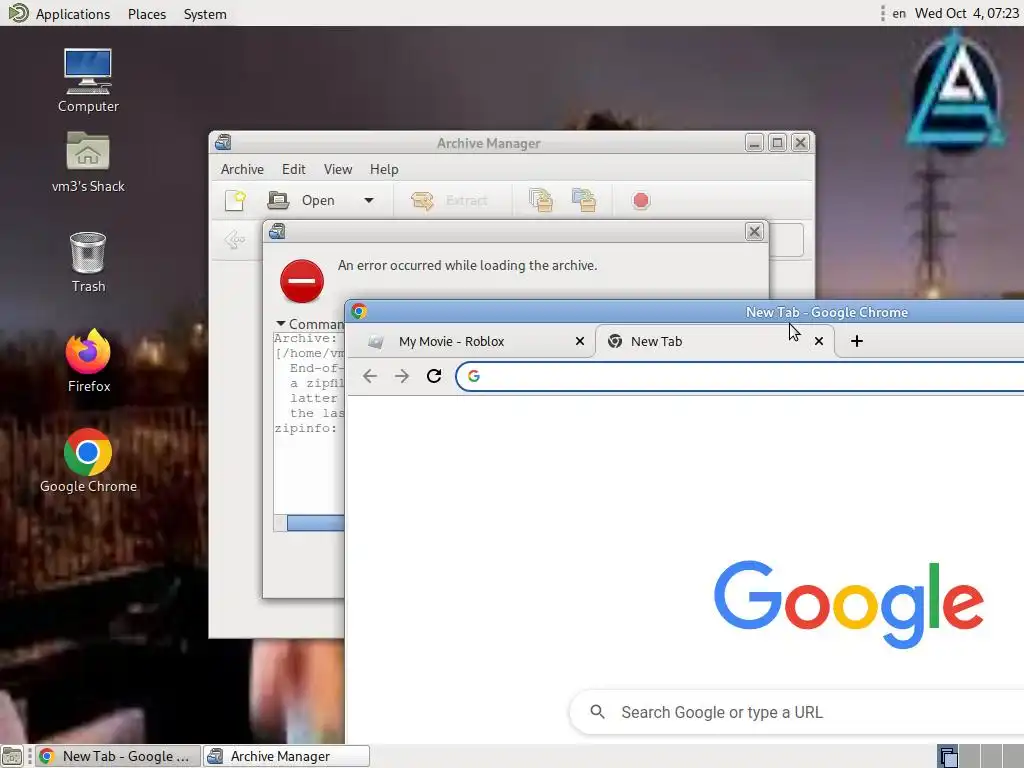Click the red error icon in the dialog
1024x768 pixels.
[x=302, y=281]
